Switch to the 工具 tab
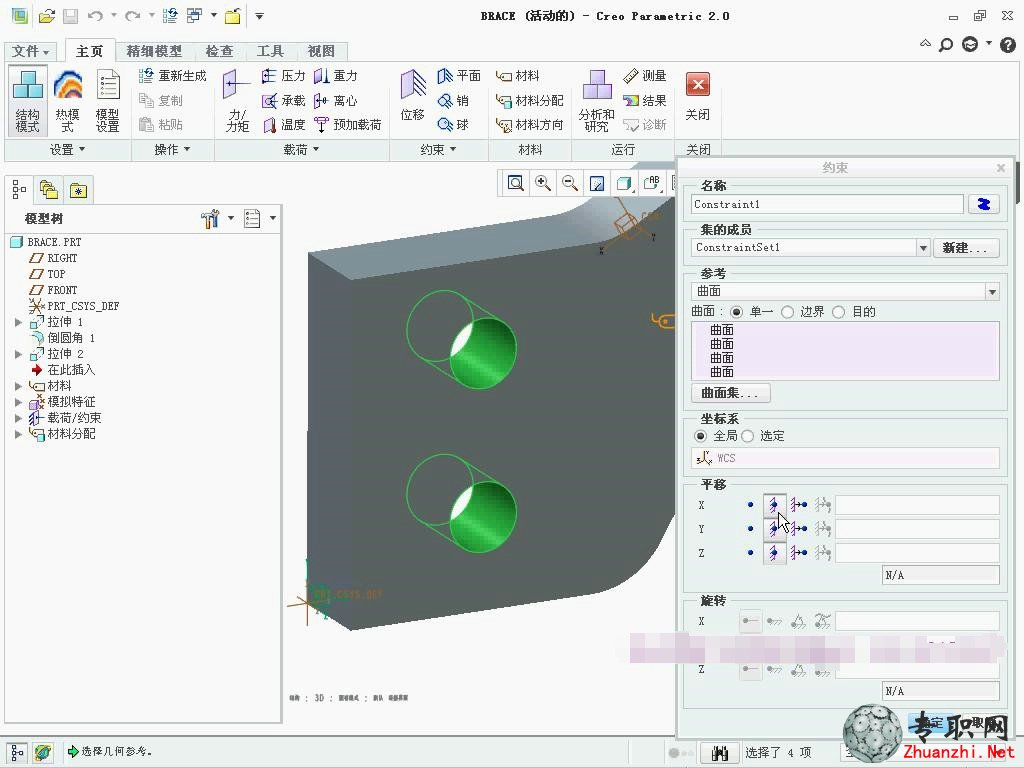Image resolution: width=1024 pixels, height=768 pixels. [270, 51]
